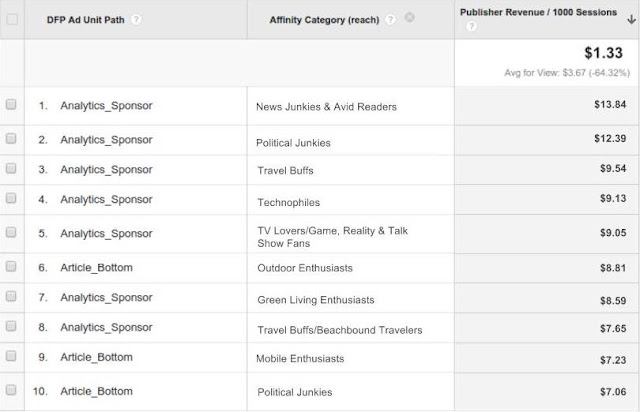Tick the checkbox for row 10
The width and height of the screenshot is (640, 412).
point(11,390)
